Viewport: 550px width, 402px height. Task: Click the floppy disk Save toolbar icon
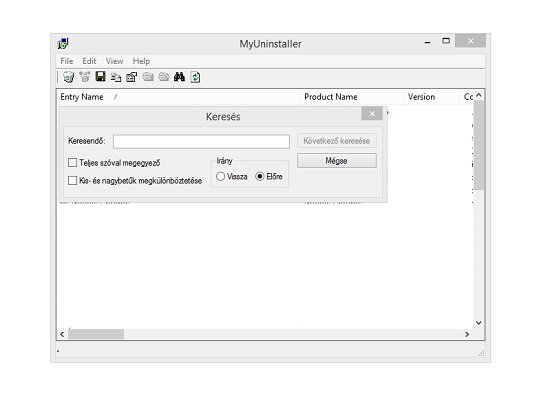click(x=100, y=76)
